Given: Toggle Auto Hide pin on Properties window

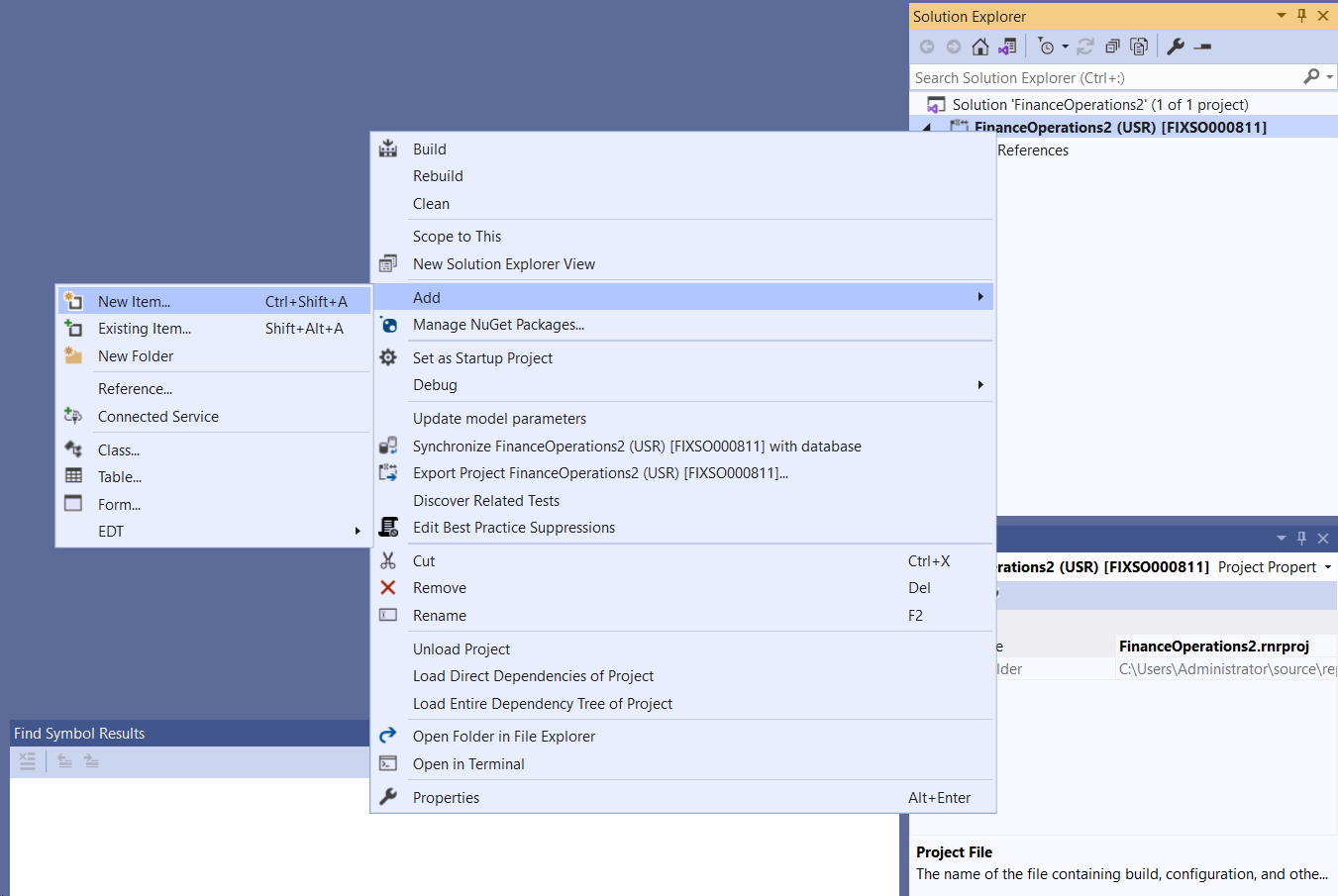Looking at the screenshot, I should [1301, 539].
